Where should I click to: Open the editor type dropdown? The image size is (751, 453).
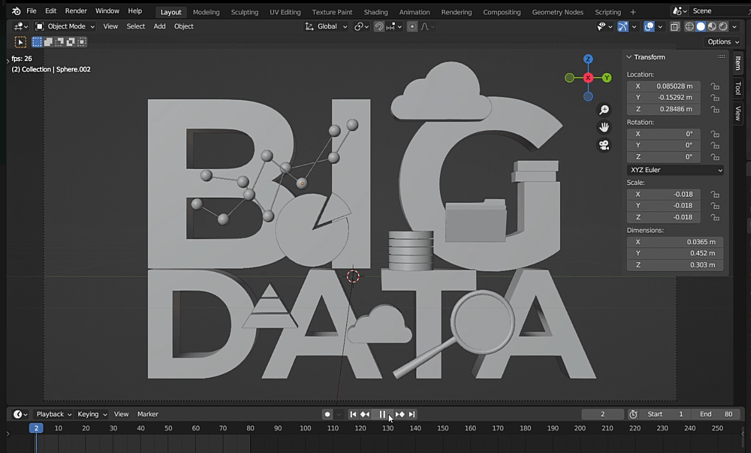(x=21, y=26)
